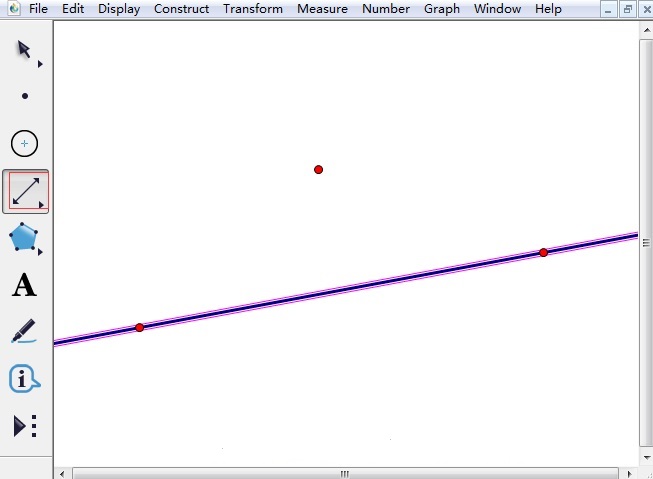Click the Sketchpad document icon beside File
Viewport: 653px width, 479px height.
(14, 8)
